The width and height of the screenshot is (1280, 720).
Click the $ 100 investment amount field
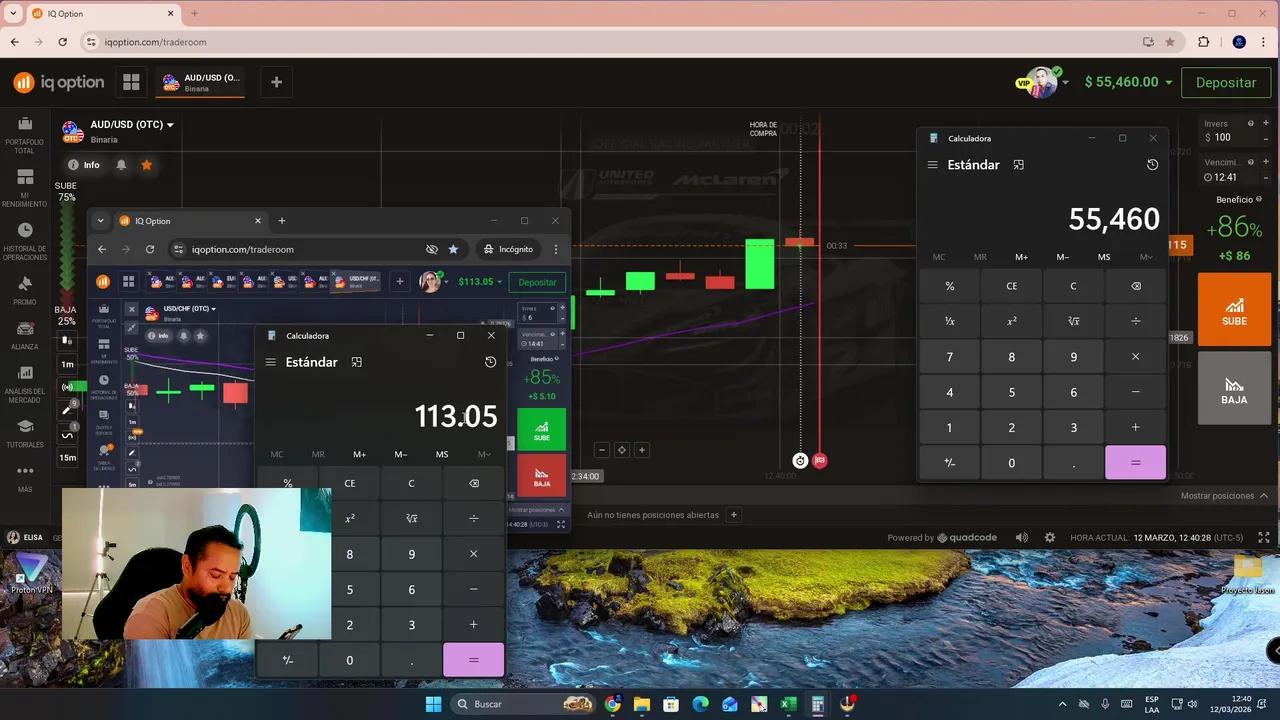pyautogui.click(x=1223, y=137)
